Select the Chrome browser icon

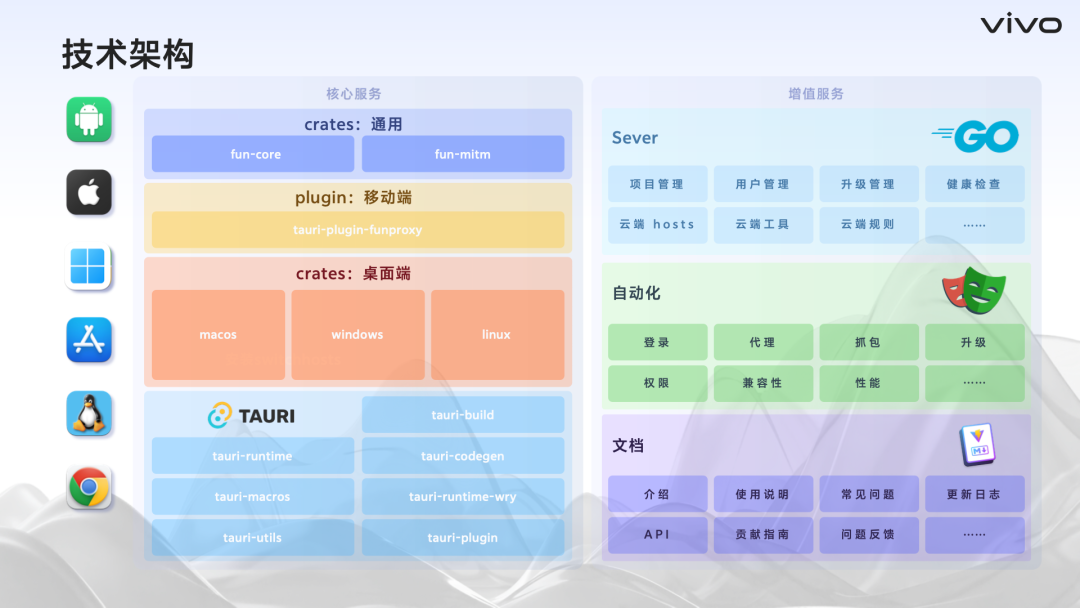click(x=88, y=488)
